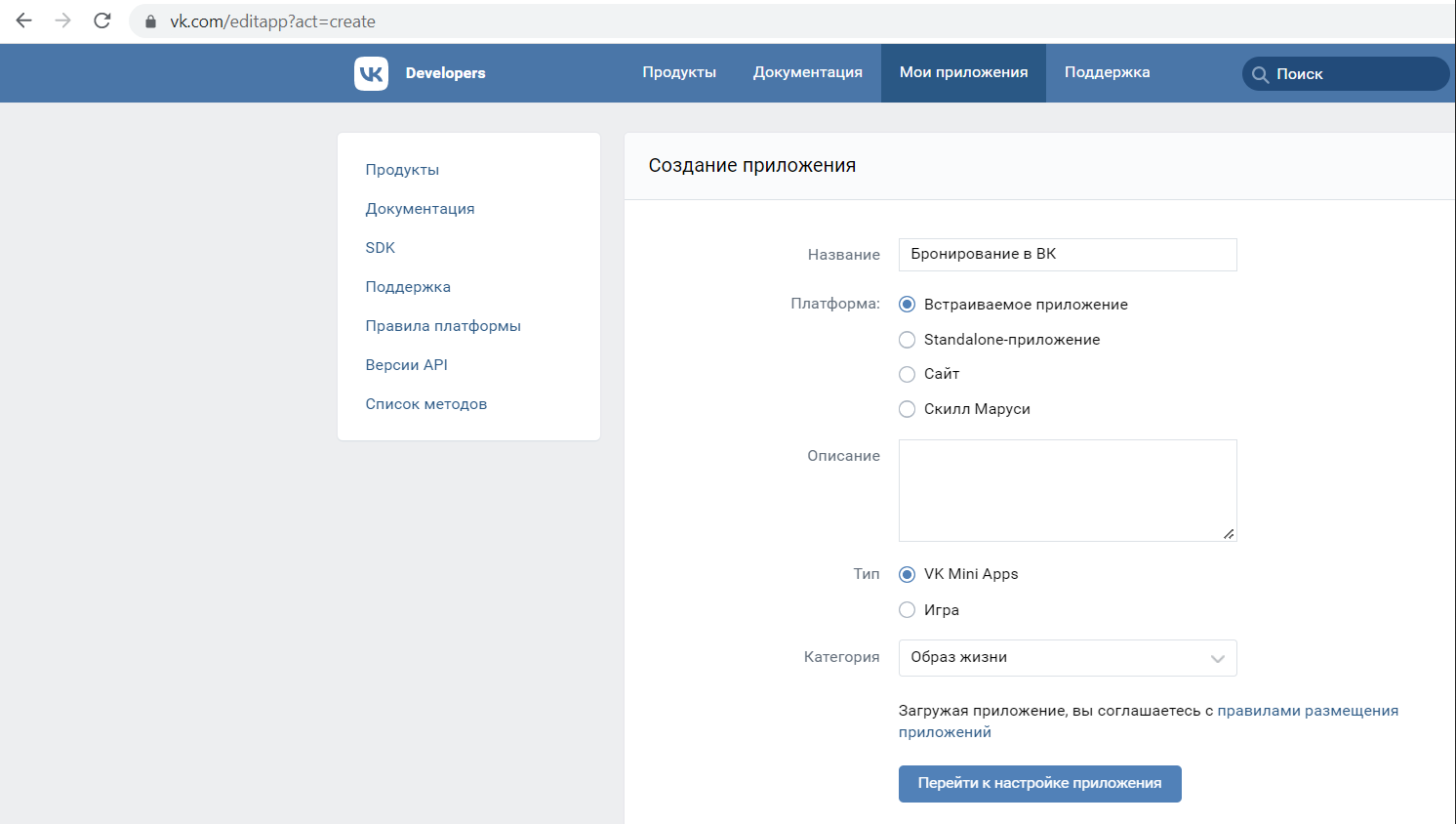Open the Список методов sidebar link
This screenshot has width=1456, height=824.
click(425, 404)
